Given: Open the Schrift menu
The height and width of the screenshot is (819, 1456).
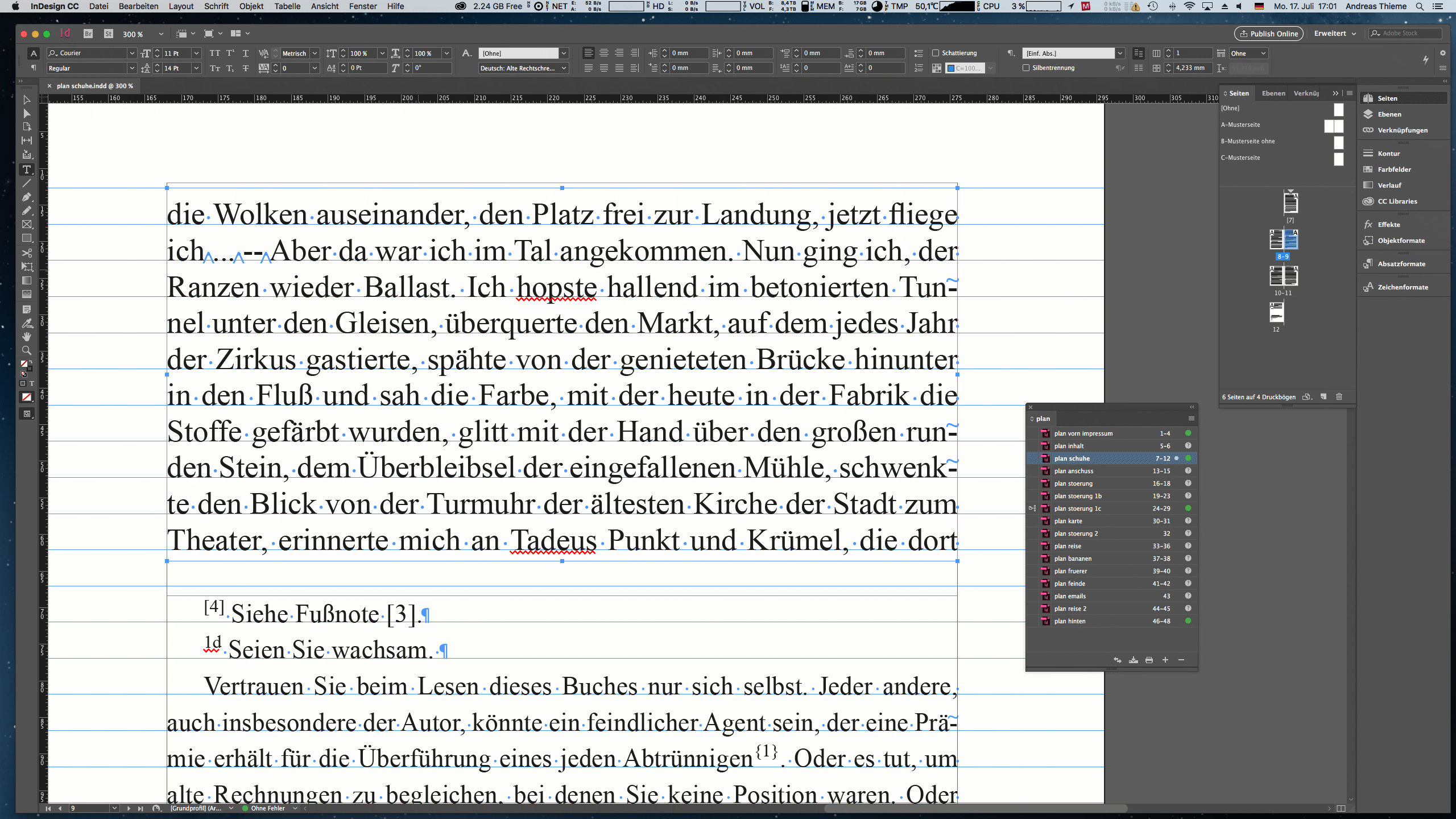Looking at the screenshot, I should pos(216,6).
